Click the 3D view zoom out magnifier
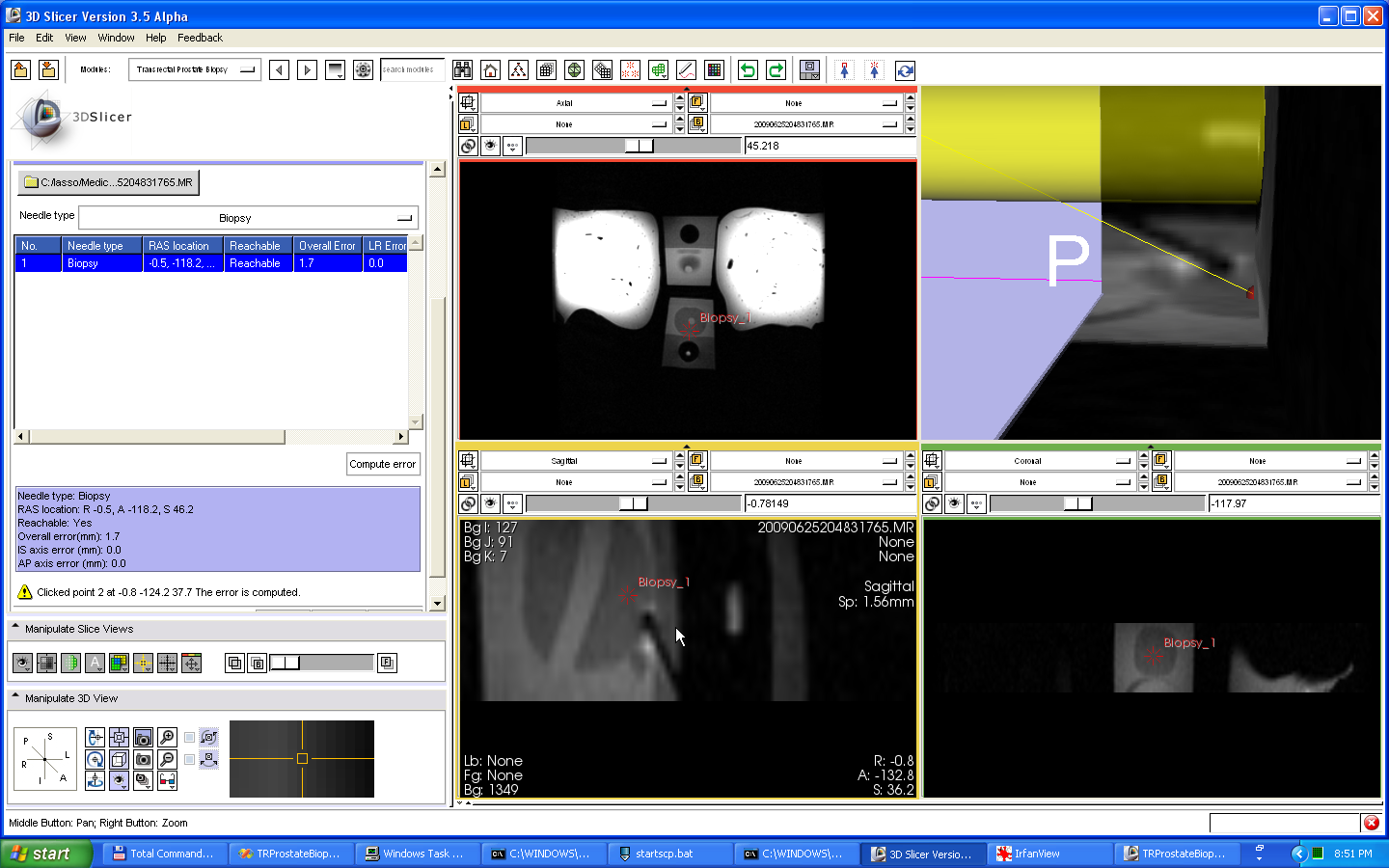The width and height of the screenshot is (1389, 868). pos(167,759)
